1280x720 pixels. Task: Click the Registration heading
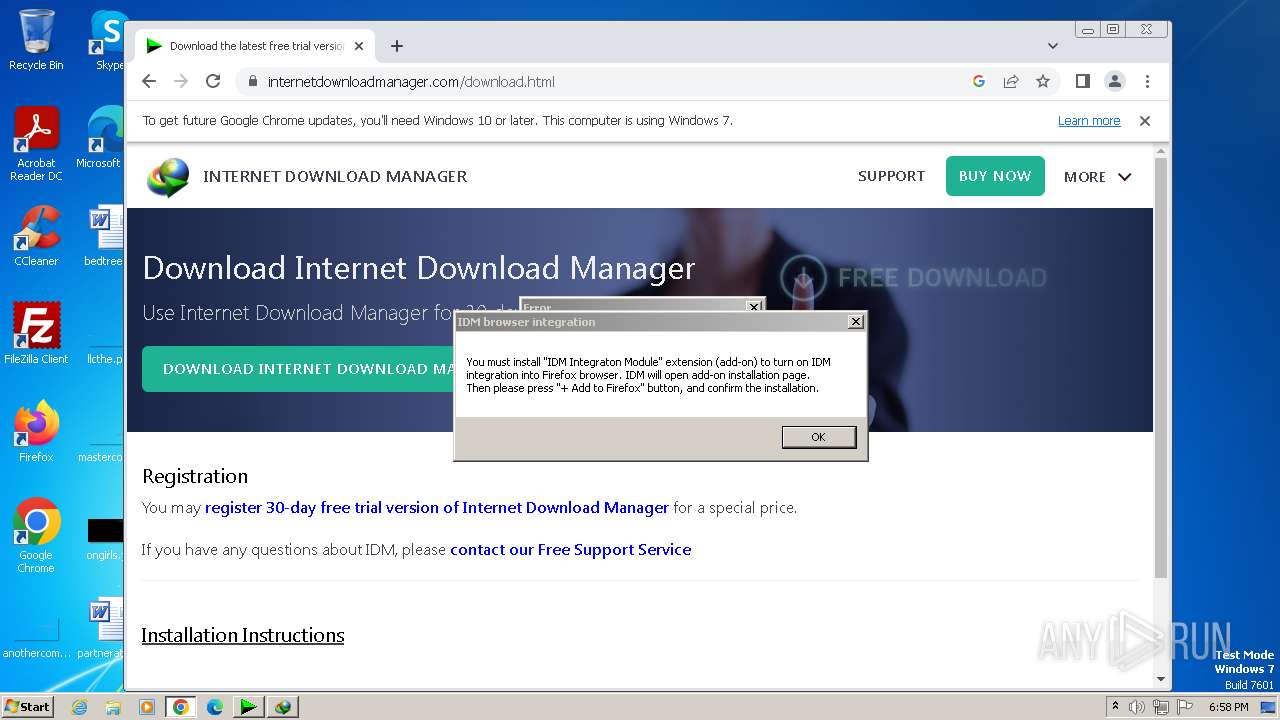tap(195, 476)
